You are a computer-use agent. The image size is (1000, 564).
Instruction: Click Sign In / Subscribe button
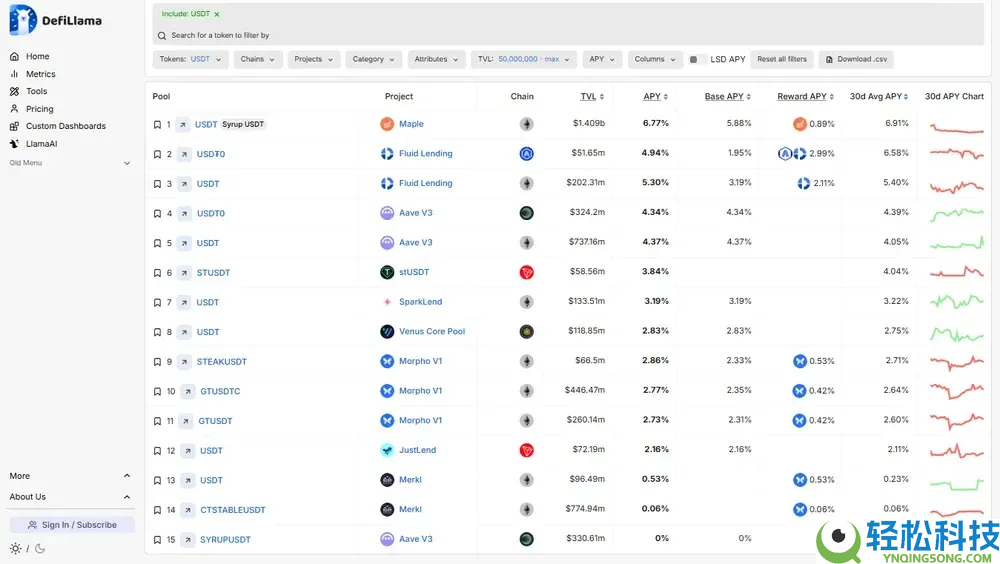[72, 525]
